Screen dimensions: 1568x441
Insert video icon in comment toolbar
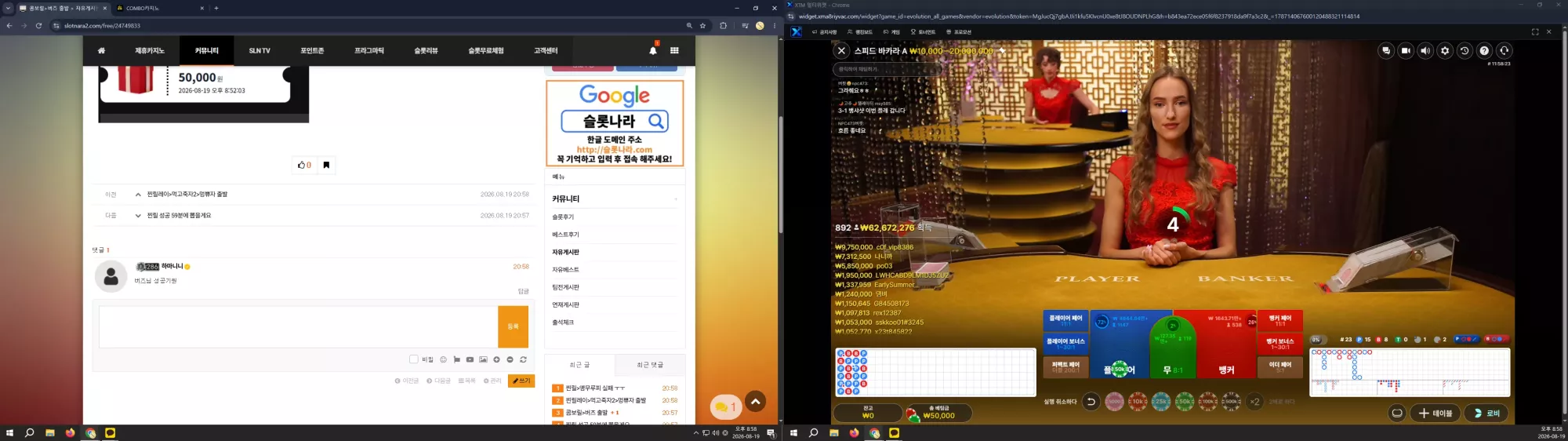point(470,359)
